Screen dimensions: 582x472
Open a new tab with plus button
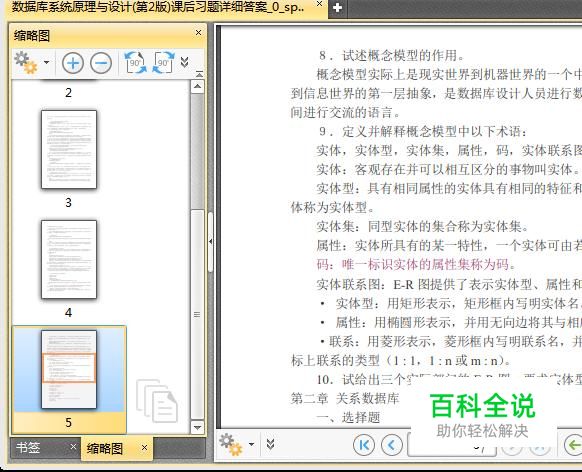click(x=337, y=8)
